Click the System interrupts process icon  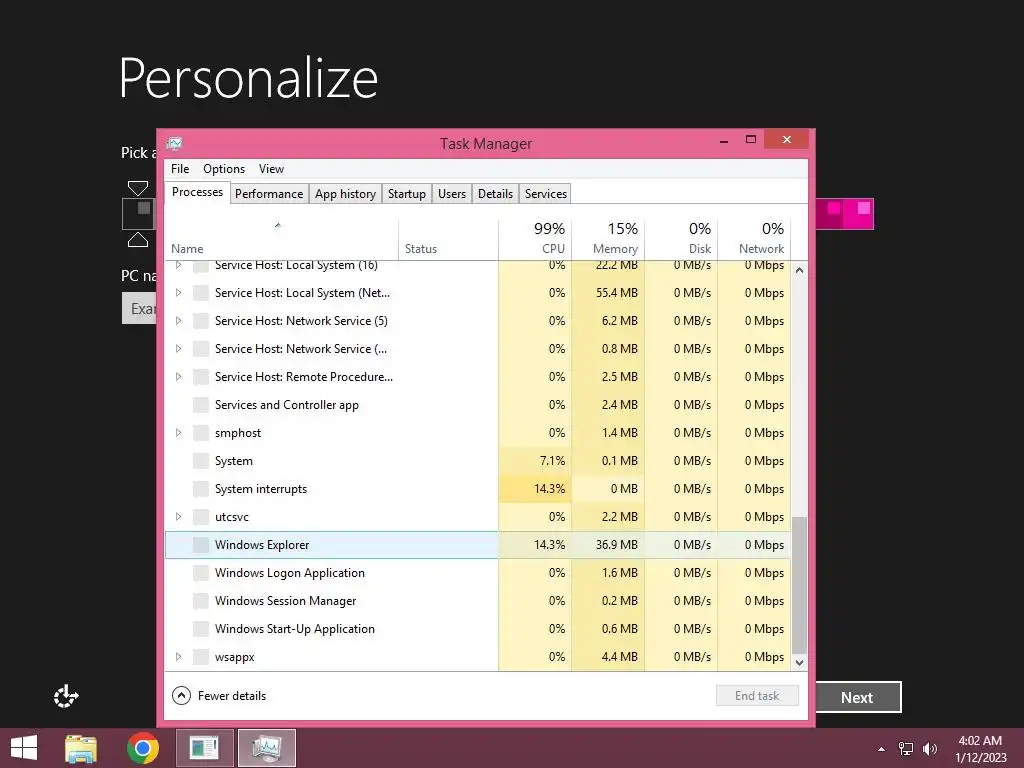pyautogui.click(x=201, y=488)
